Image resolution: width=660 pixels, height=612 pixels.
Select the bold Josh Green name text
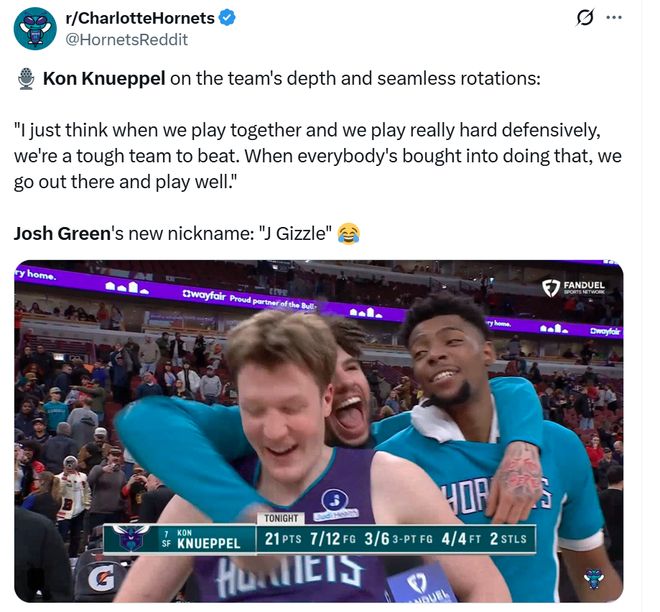point(62,234)
